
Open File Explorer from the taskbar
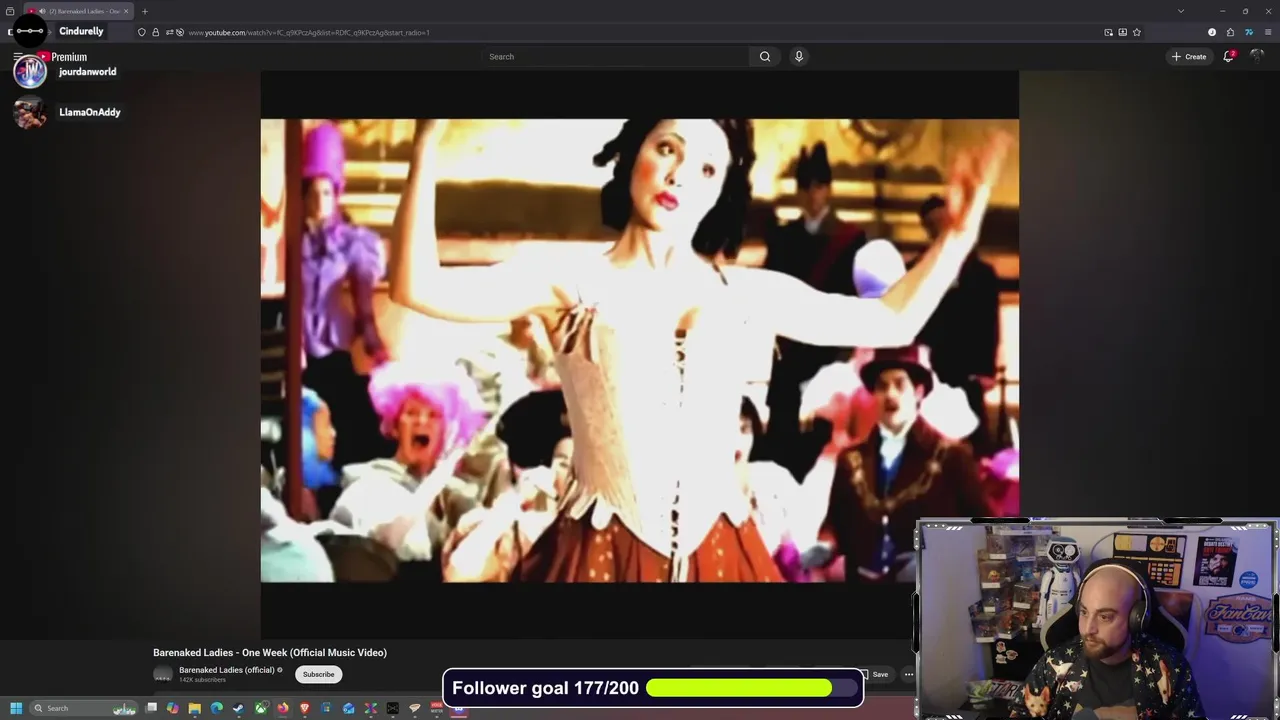click(x=195, y=708)
